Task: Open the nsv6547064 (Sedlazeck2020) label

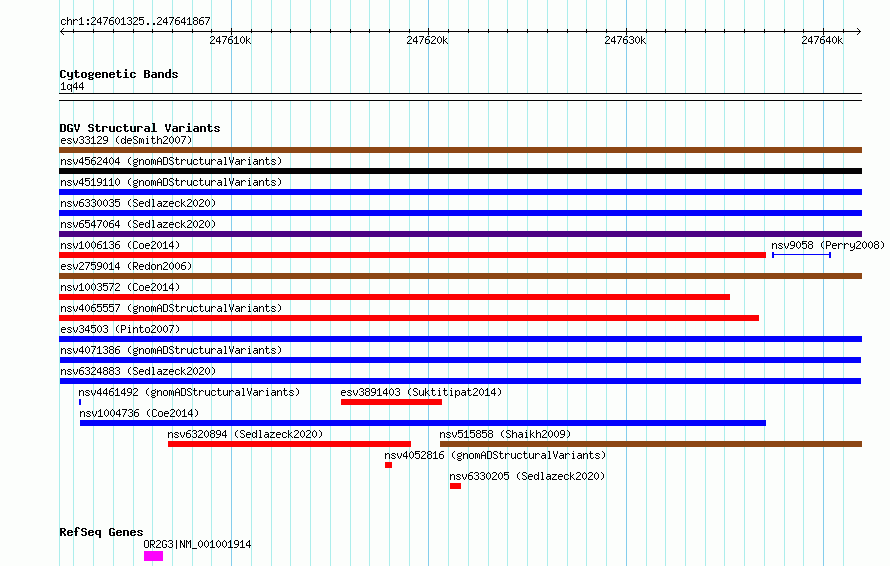Action: click(138, 224)
